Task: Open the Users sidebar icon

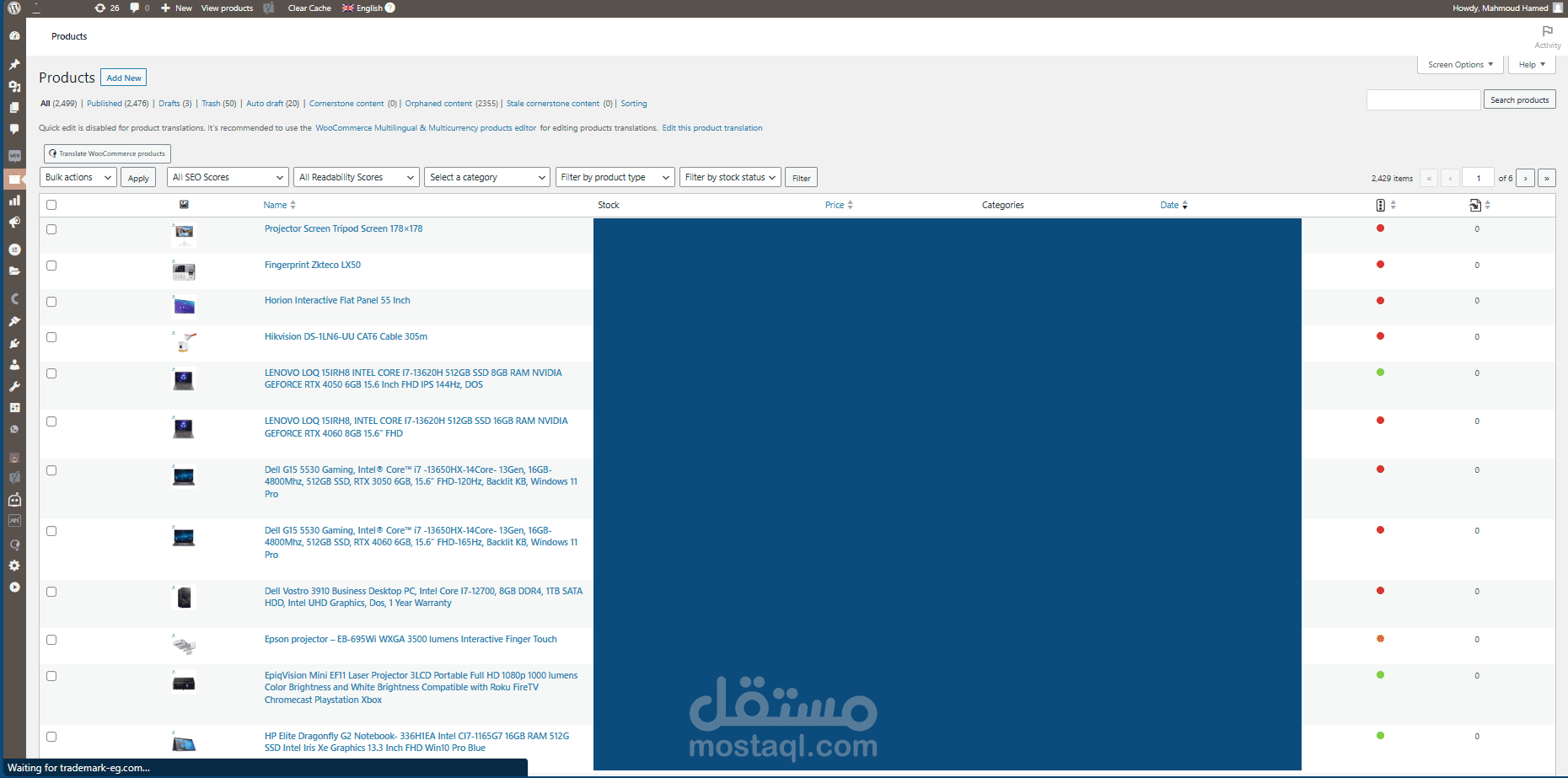Action: pyautogui.click(x=14, y=365)
